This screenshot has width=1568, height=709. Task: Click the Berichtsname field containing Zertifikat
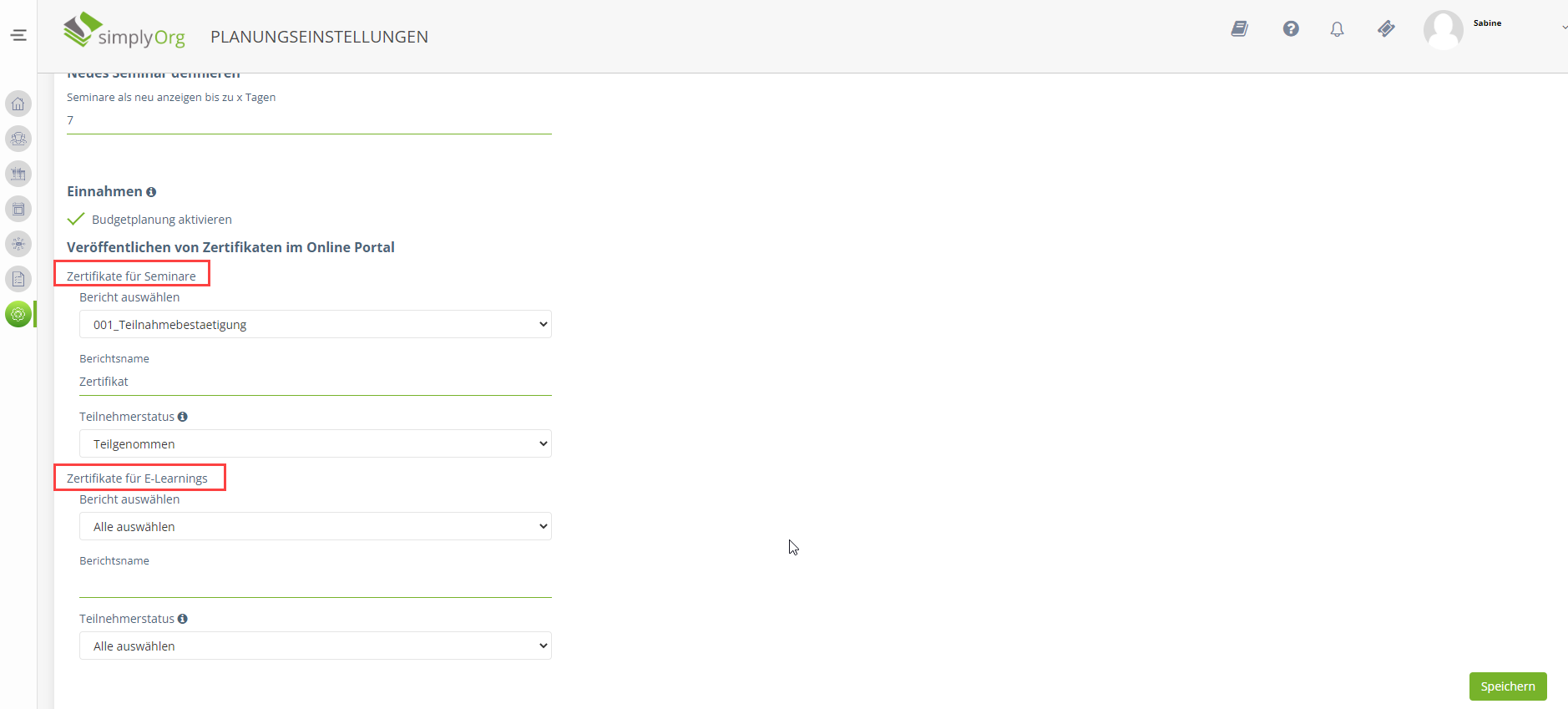tap(315, 382)
